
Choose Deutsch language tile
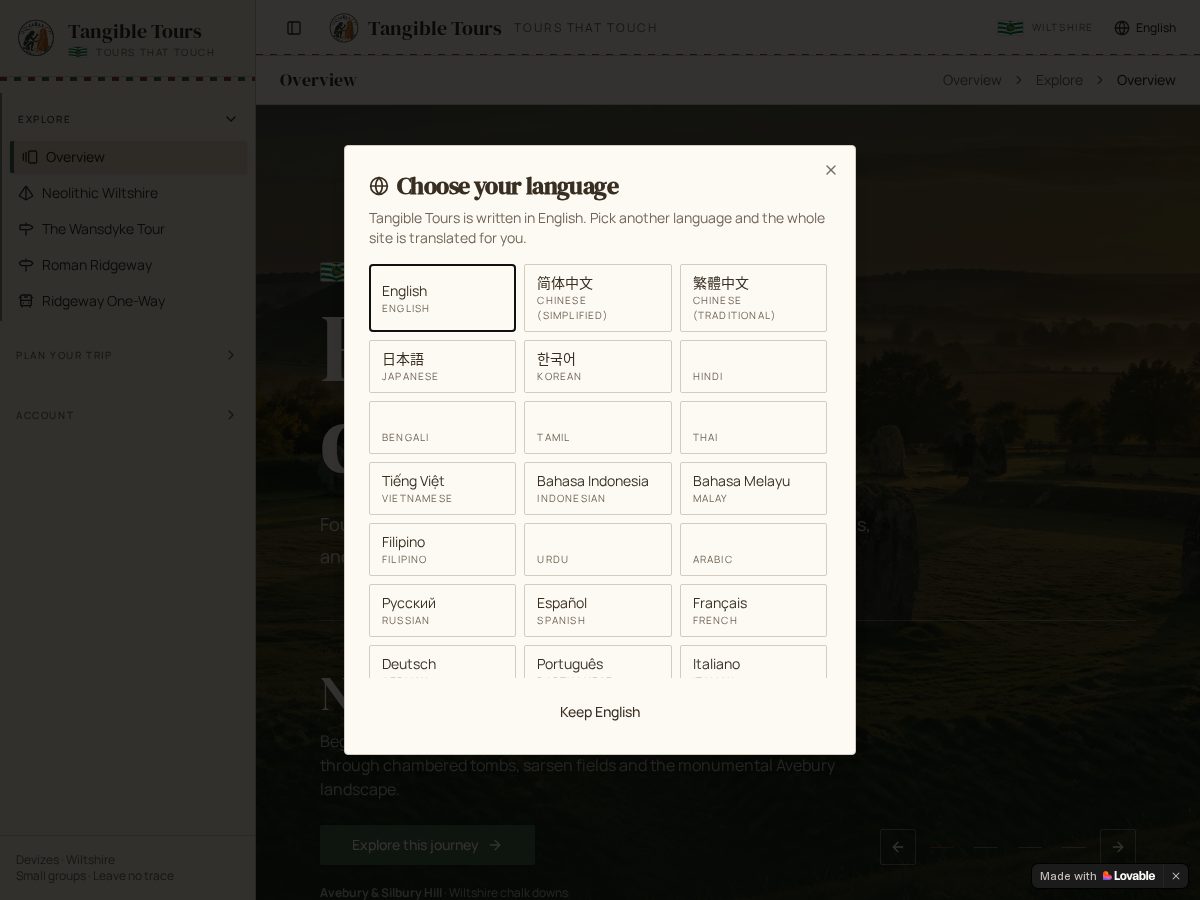[x=442, y=662]
